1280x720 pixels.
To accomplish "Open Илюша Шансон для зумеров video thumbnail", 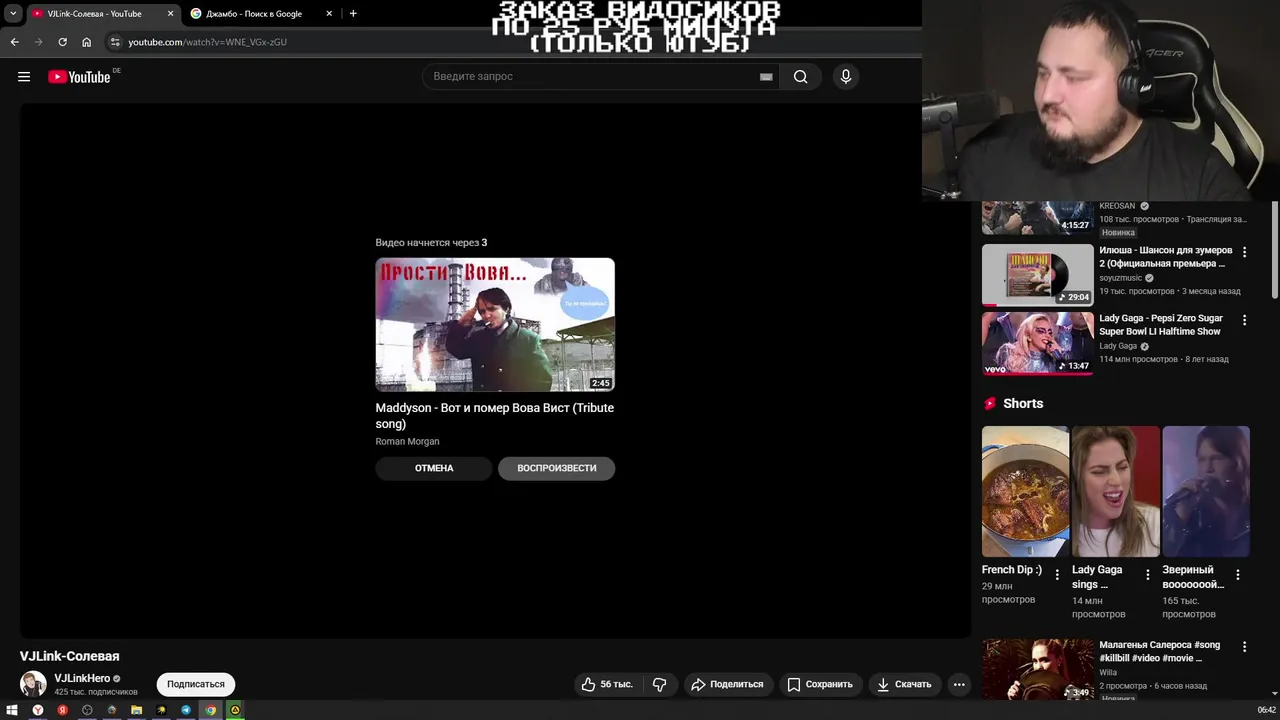I will coord(1037,275).
